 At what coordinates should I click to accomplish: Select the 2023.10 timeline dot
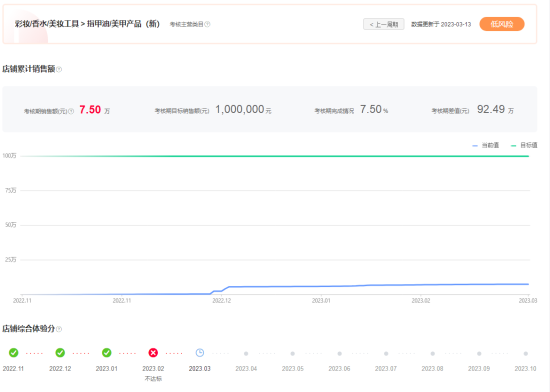(x=525, y=354)
